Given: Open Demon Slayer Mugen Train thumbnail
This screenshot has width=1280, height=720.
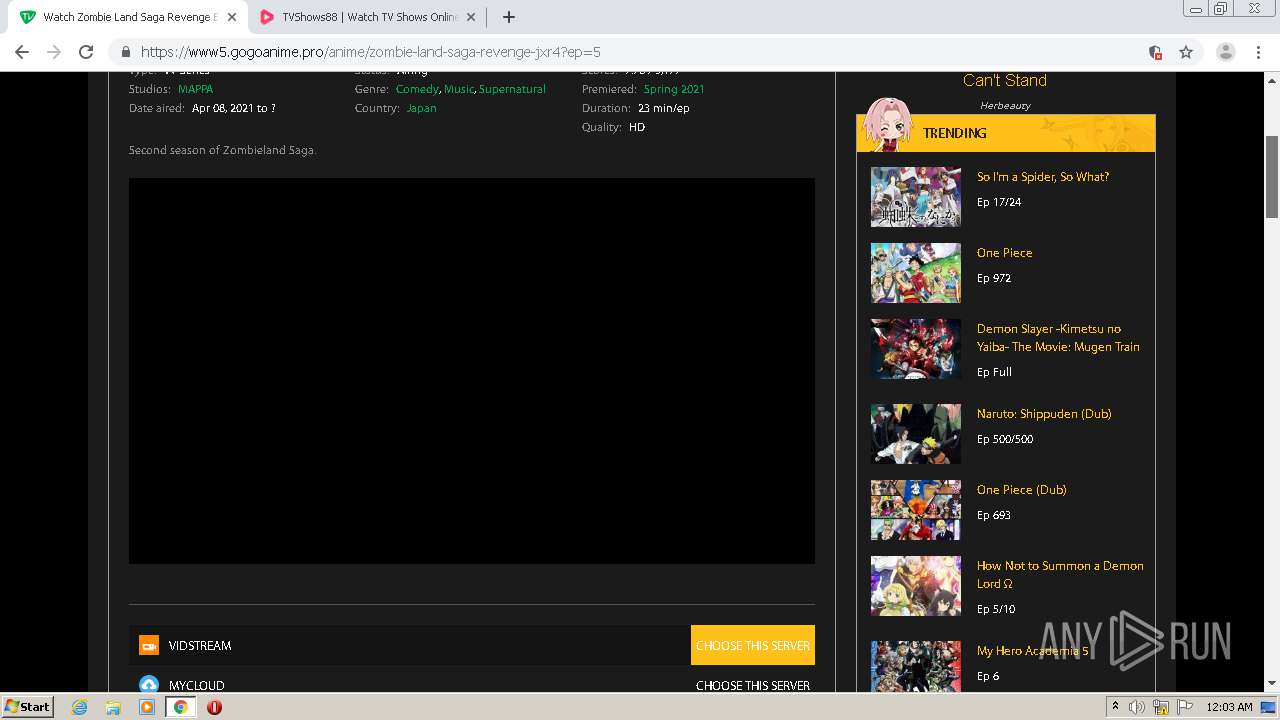Looking at the screenshot, I should pos(916,349).
